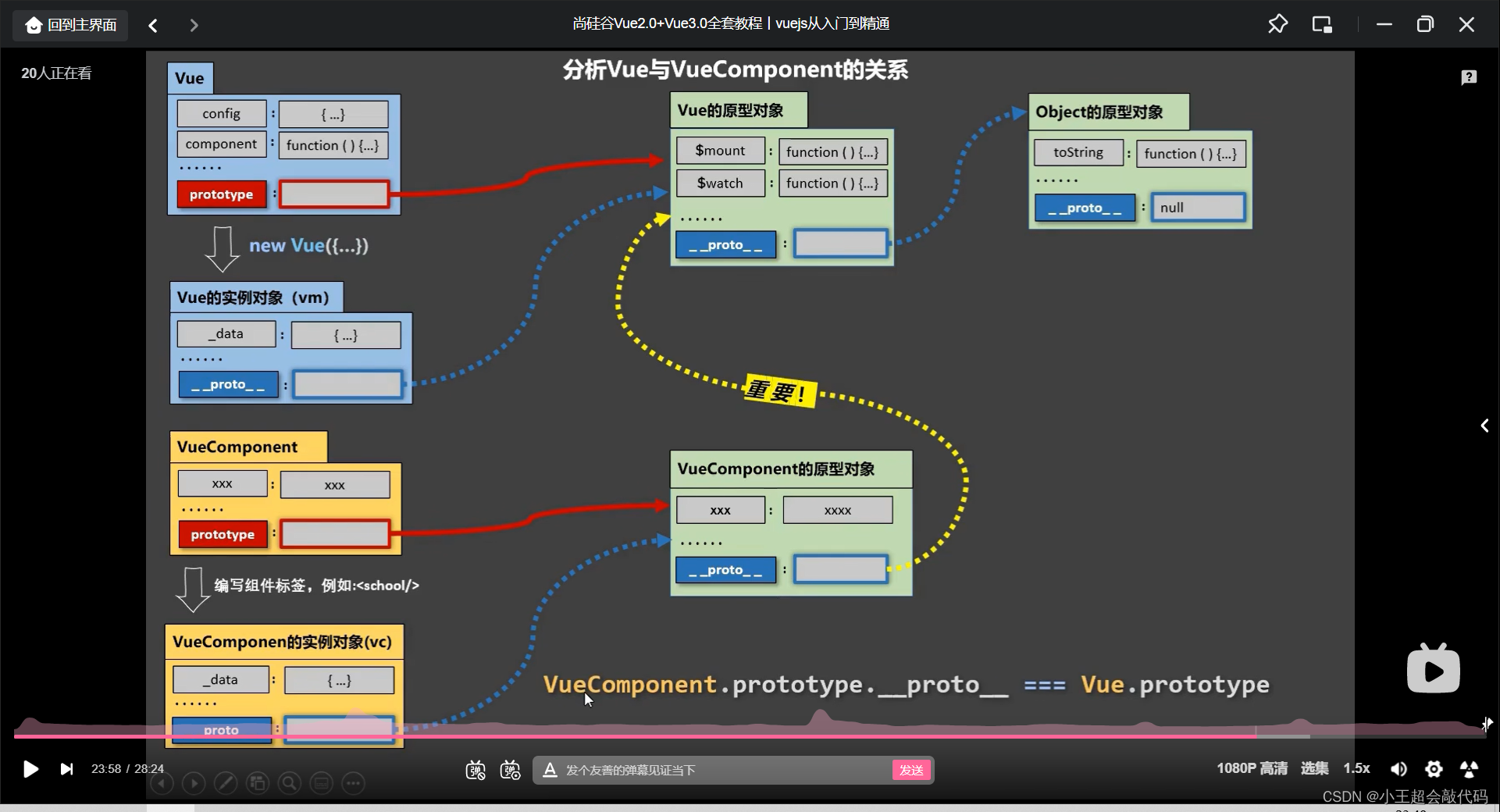The height and width of the screenshot is (812, 1500).
Task: Click the $watch cell in slide
Action: tap(720, 183)
